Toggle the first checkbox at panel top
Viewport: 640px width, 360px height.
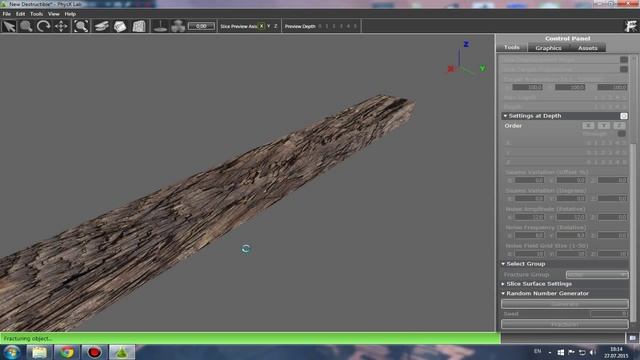(x=624, y=60)
